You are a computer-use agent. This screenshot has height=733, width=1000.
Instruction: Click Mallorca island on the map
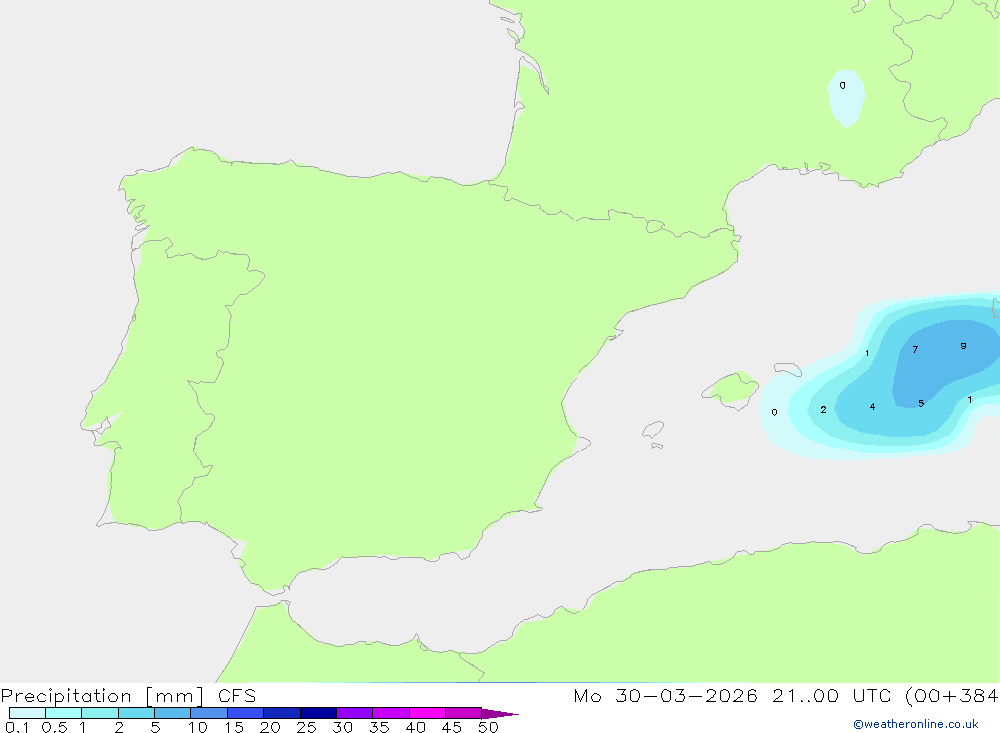click(732, 389)
